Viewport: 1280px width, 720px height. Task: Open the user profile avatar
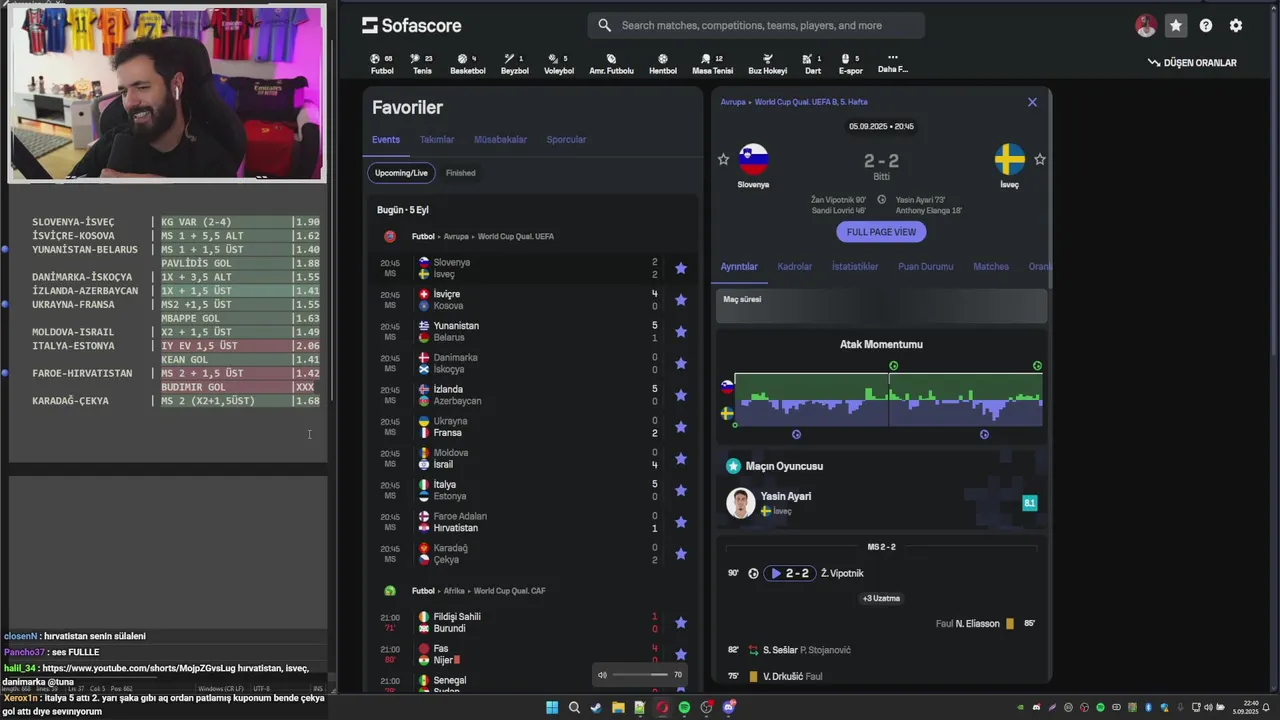coord(1146,26)
